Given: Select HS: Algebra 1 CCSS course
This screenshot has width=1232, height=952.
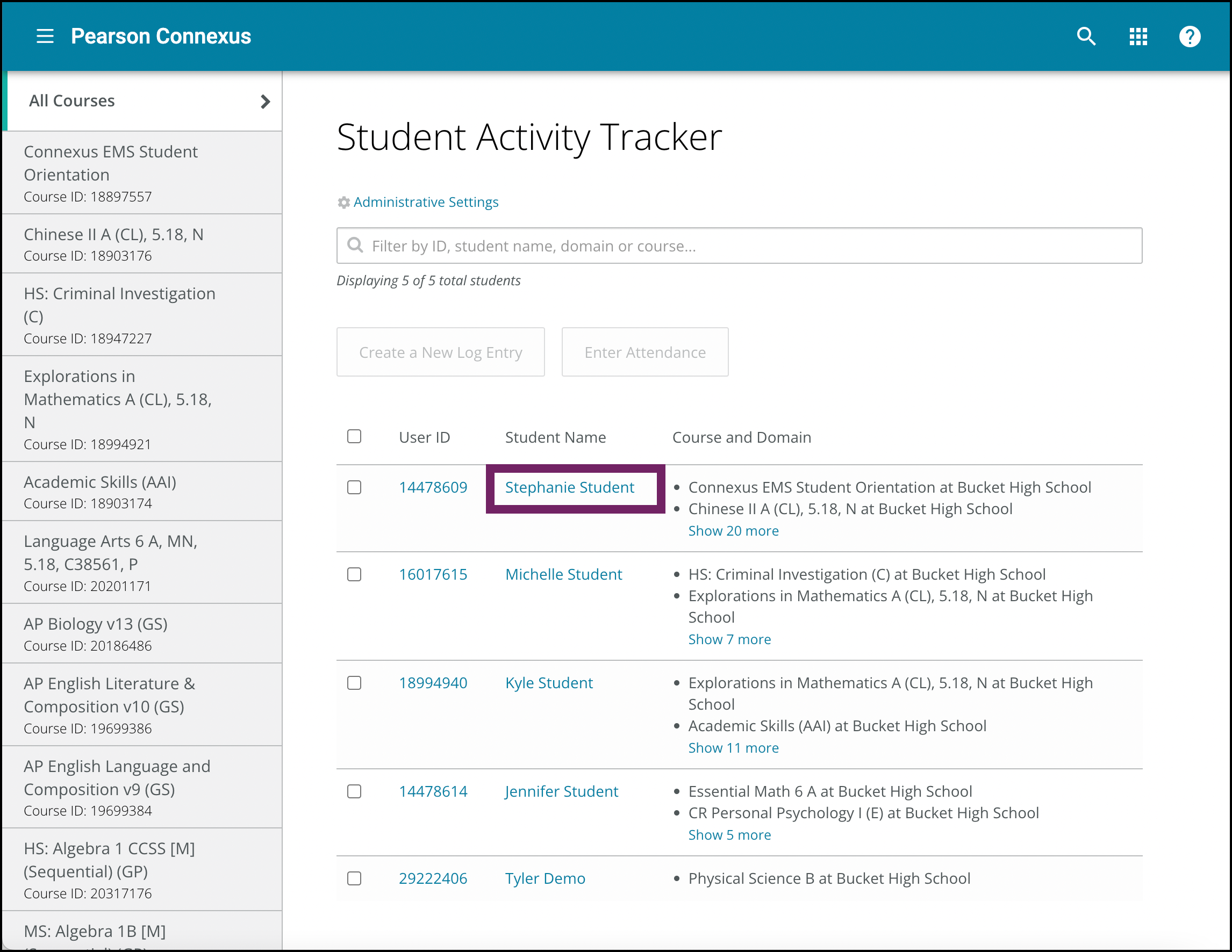Looking at the screenshot, I should (143, 870).
